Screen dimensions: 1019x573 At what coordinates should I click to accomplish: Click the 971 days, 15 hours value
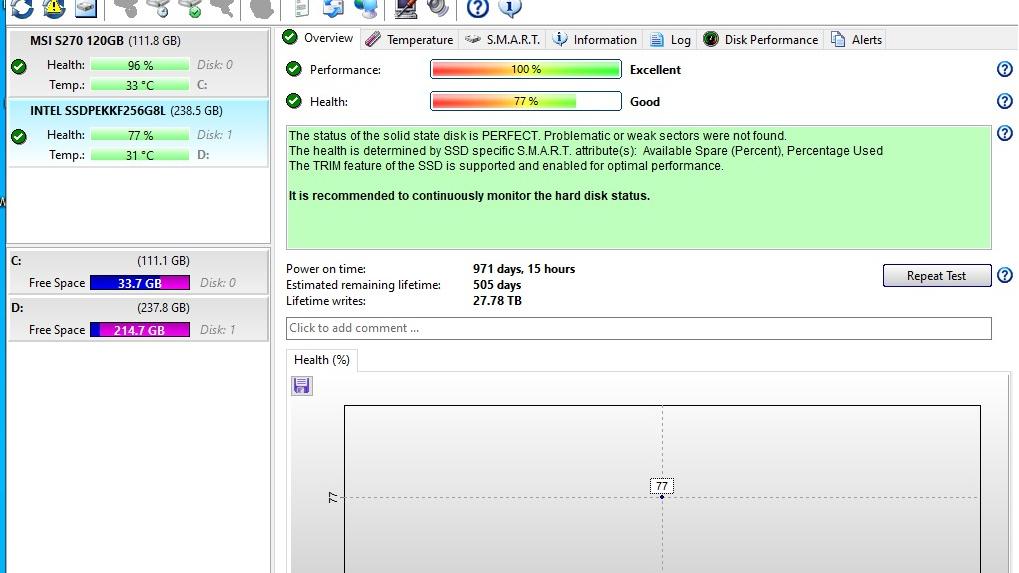[524, 268]
